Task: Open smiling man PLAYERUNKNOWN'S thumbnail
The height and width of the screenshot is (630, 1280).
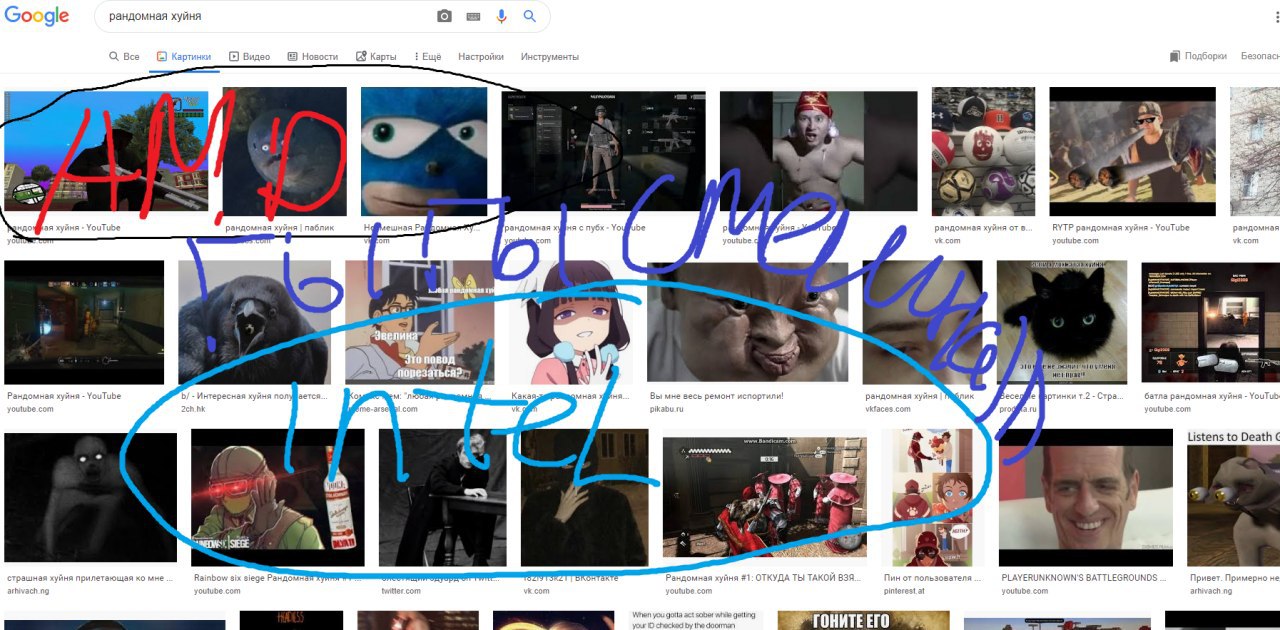Action: [1085, 498]
